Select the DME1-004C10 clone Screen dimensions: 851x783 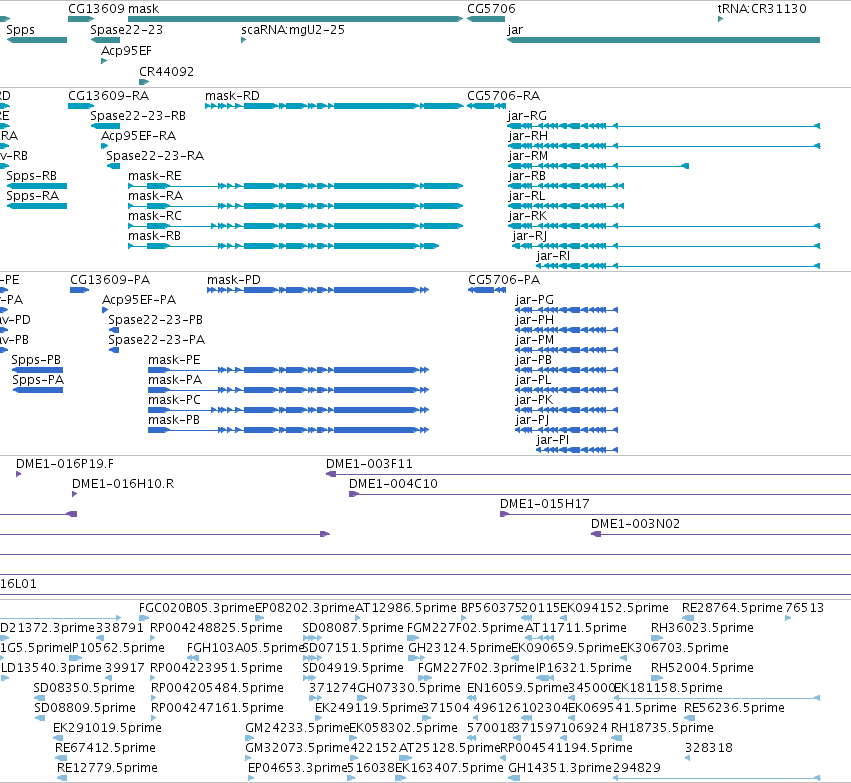coord(600,494)
